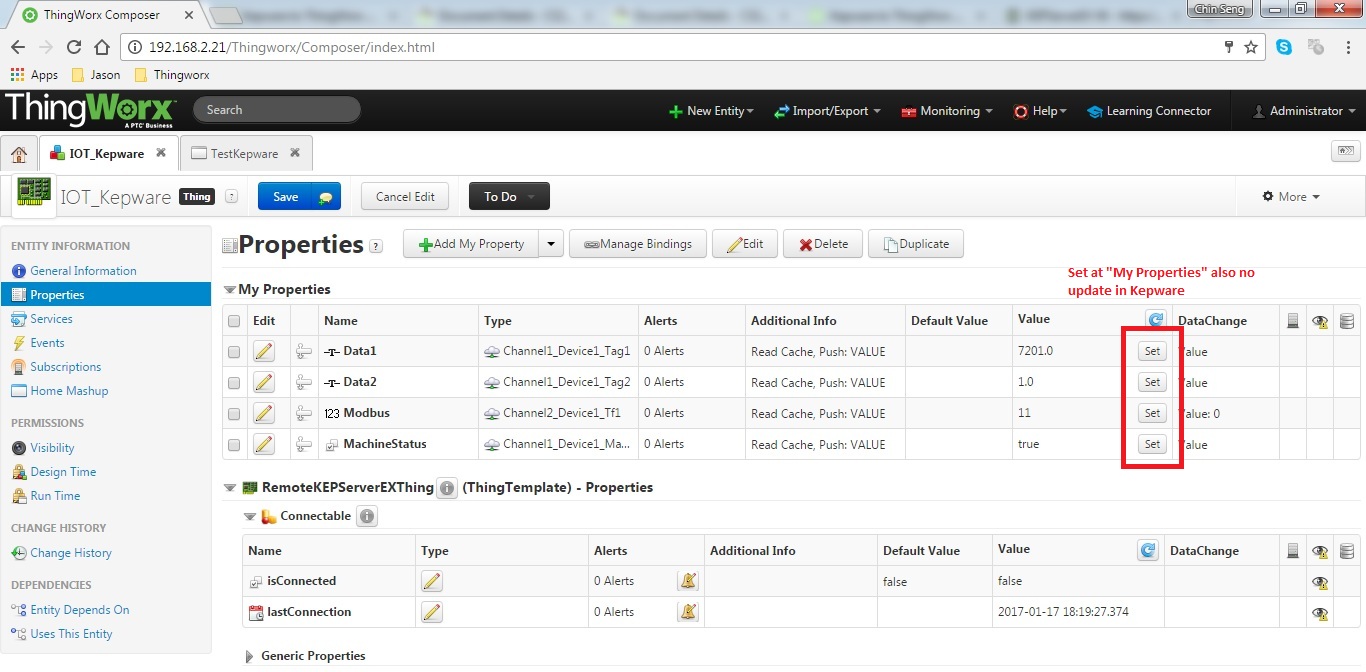Click alert bell icon for lastConnection
1366x672 pixels.
point(687,612)
